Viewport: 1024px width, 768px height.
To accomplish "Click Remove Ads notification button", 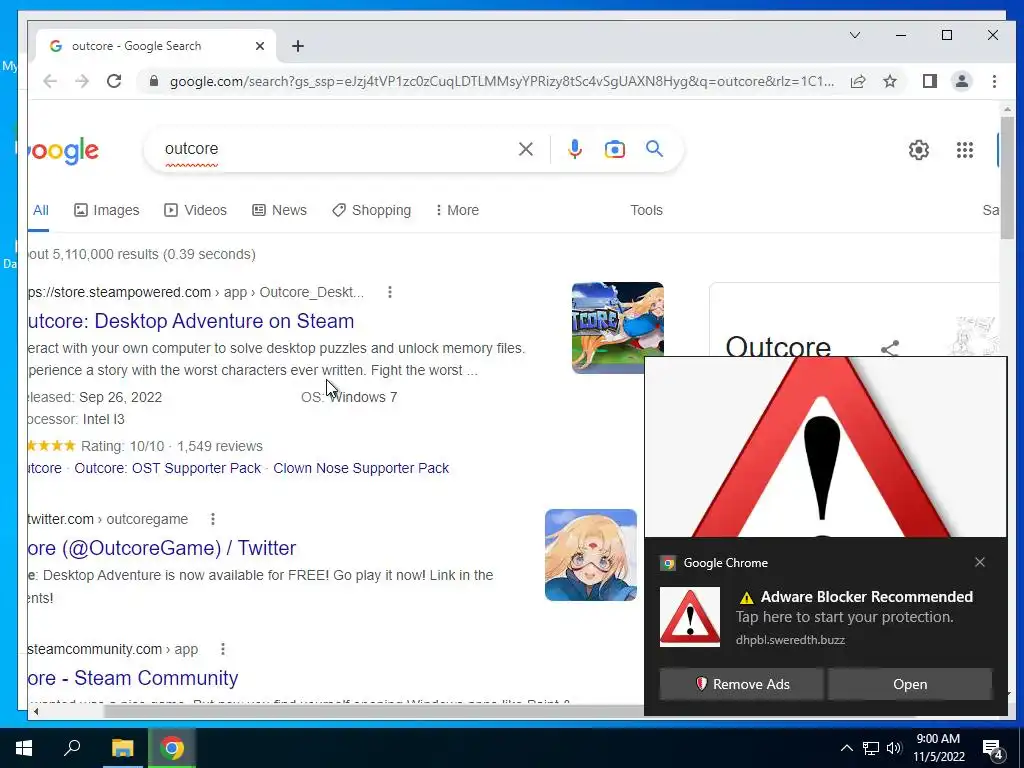I will [x=741, y=684].
